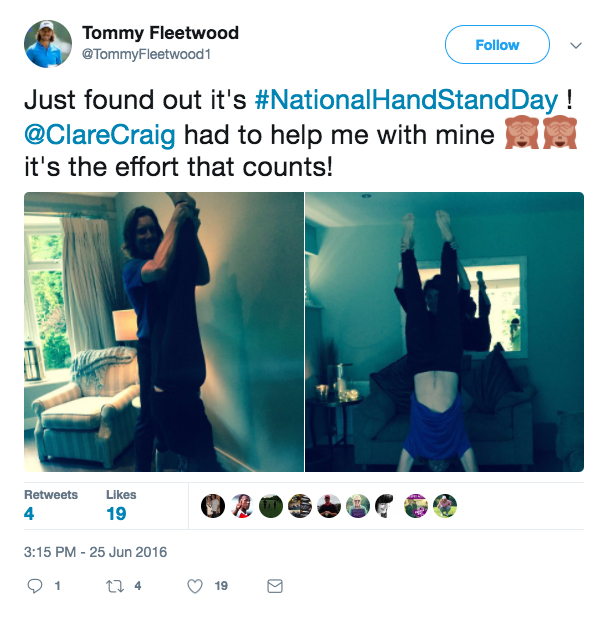Expand the tweet options chevron menu
Viewport: 611px width, 621px height.
[x=576, y=45]
